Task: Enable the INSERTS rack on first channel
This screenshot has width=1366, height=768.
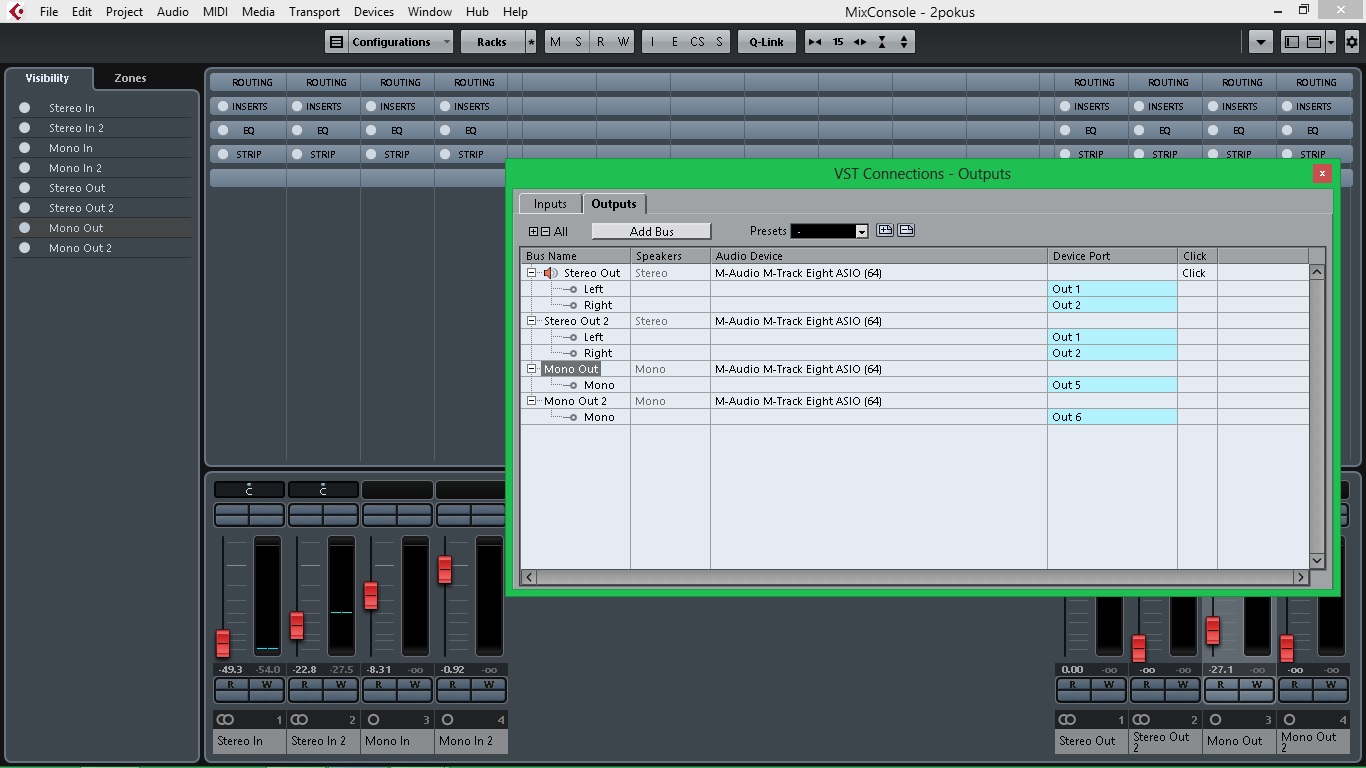Action: 223,106
